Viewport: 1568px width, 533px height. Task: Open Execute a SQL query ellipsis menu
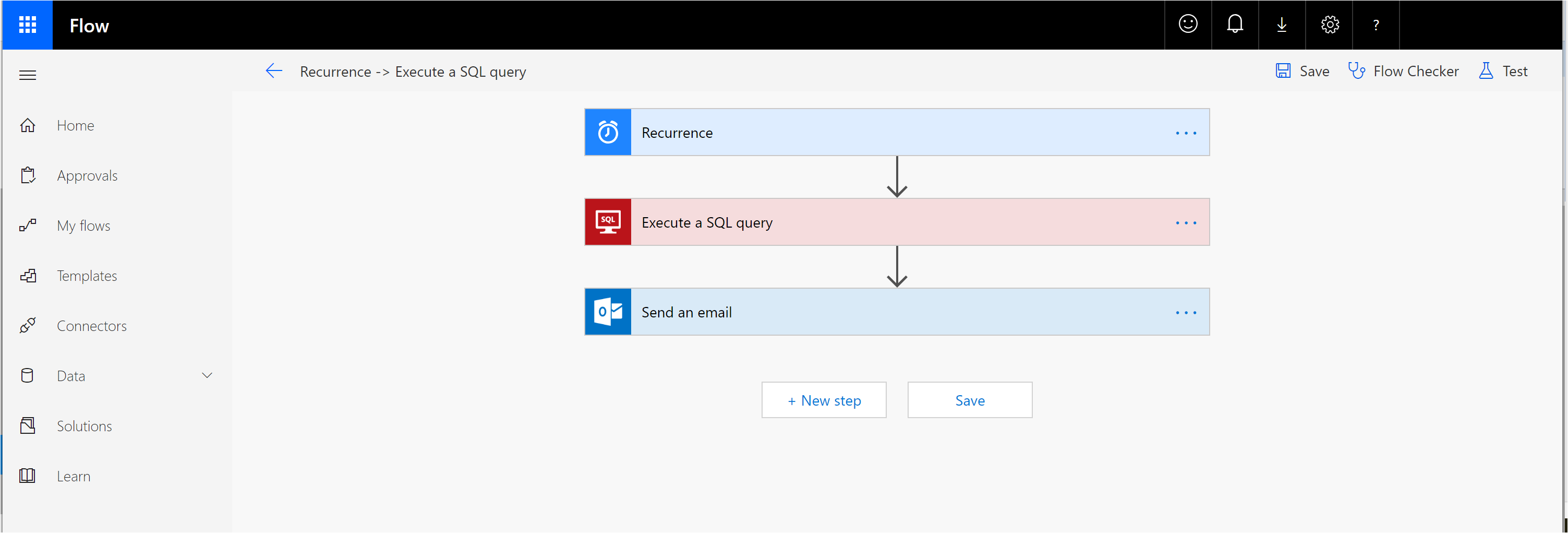pos(1185,223)
